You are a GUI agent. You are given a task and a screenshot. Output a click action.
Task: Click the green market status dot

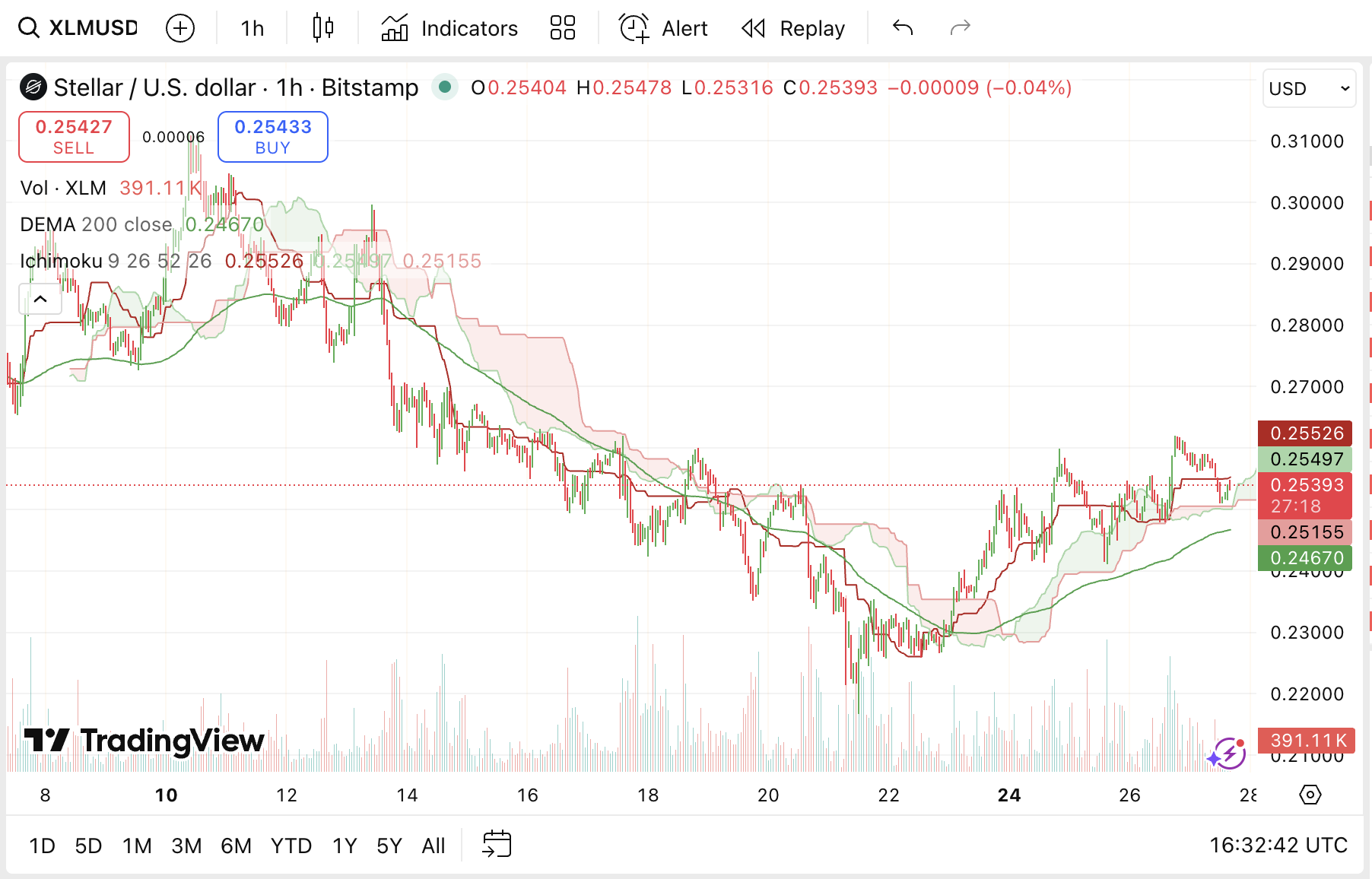click(445, 87)
